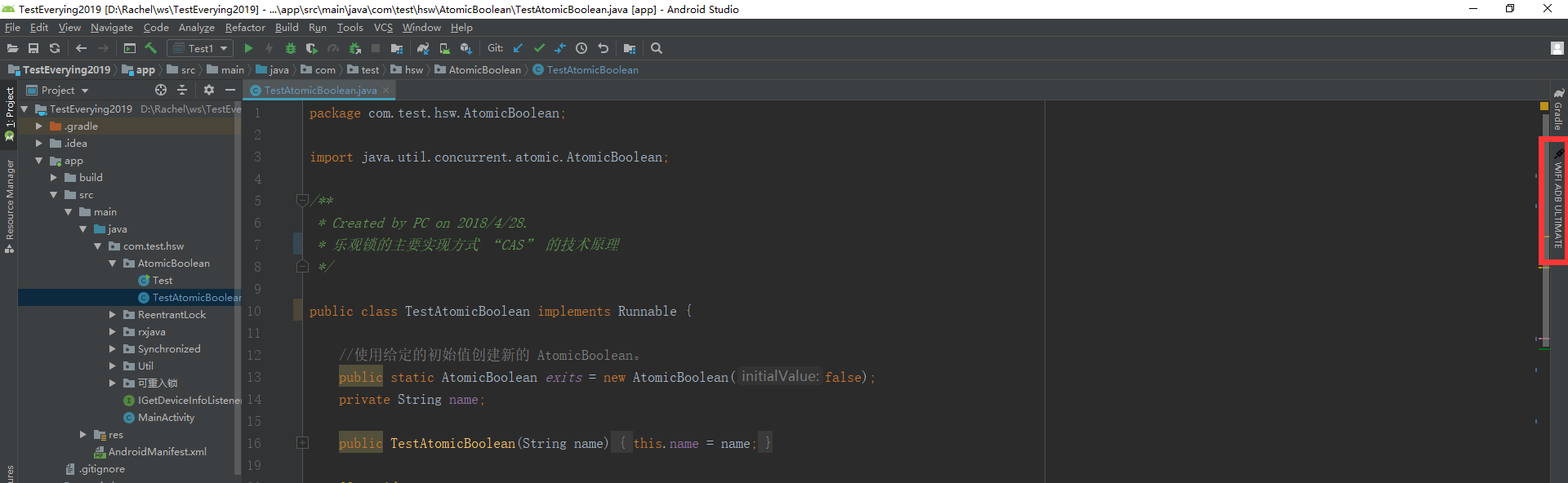The width and height of the screenshot is (1568, 483).
Task: Open the Project view selector dropdown
Action: (x=57, y=90)
